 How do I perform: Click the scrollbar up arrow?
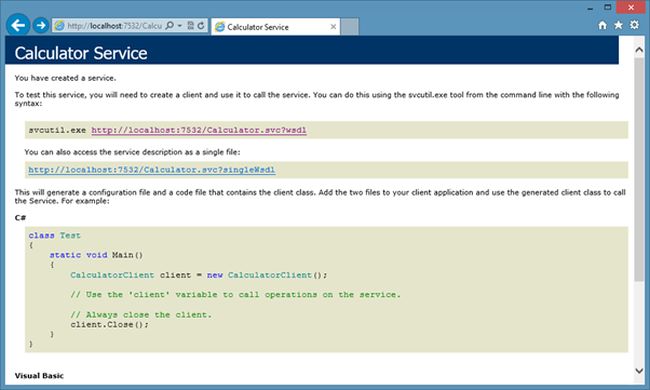639,50
